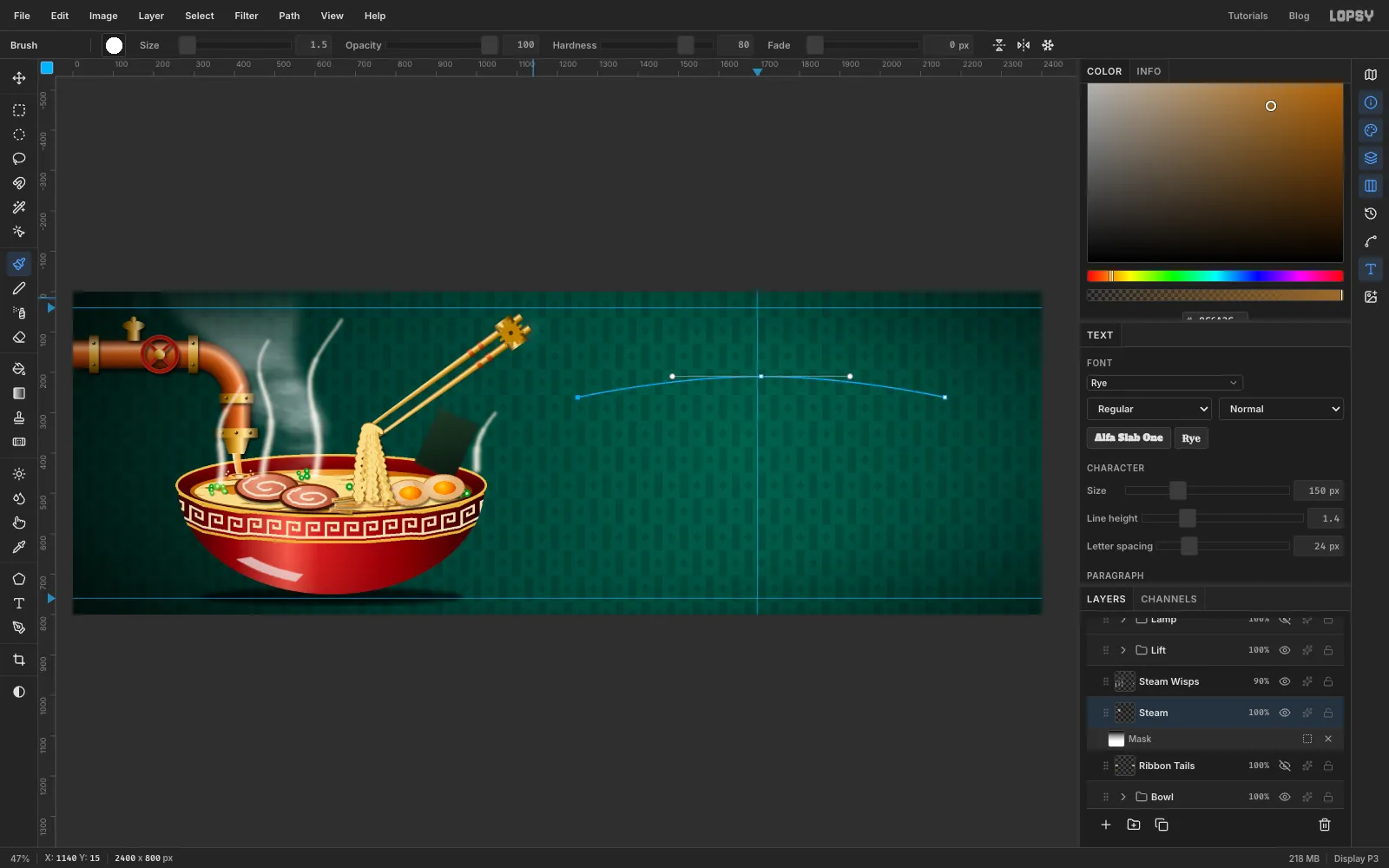Select the crop tool
This screenshot has width=1389, height=868.
(19, 660)
